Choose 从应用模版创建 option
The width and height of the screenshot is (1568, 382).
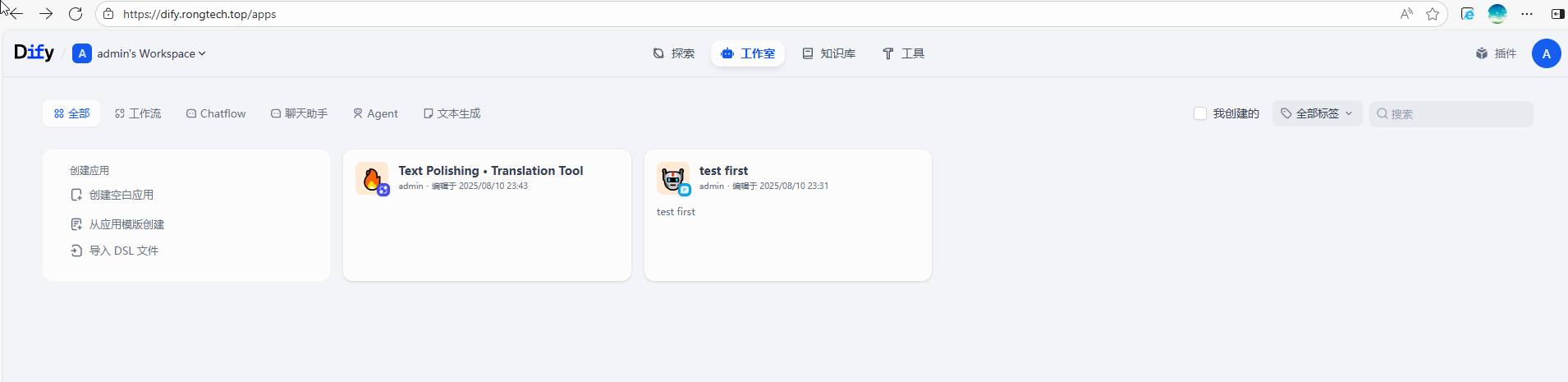click(x=126, y=224)
